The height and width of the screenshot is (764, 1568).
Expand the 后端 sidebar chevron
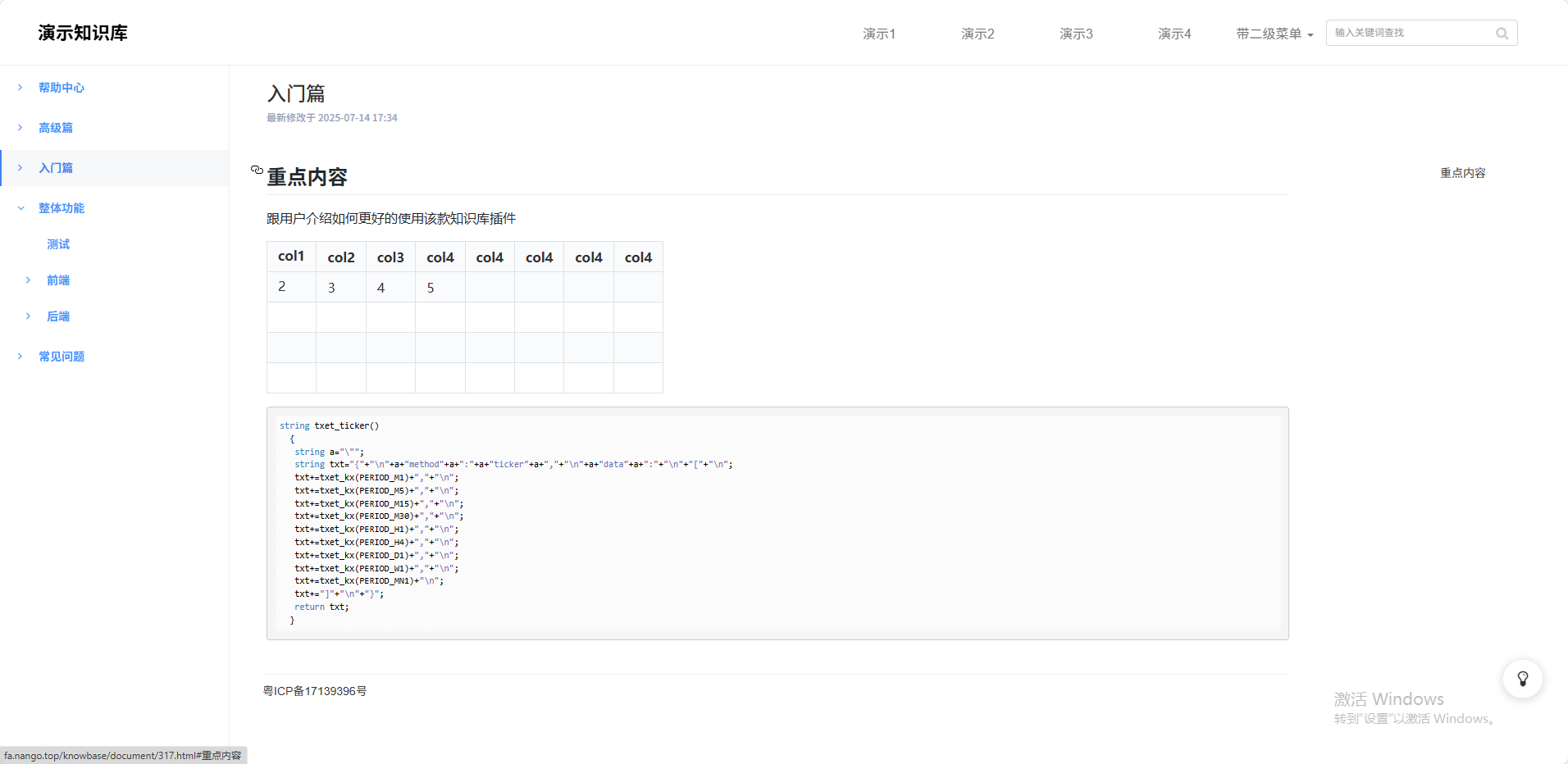click(29, 316)
